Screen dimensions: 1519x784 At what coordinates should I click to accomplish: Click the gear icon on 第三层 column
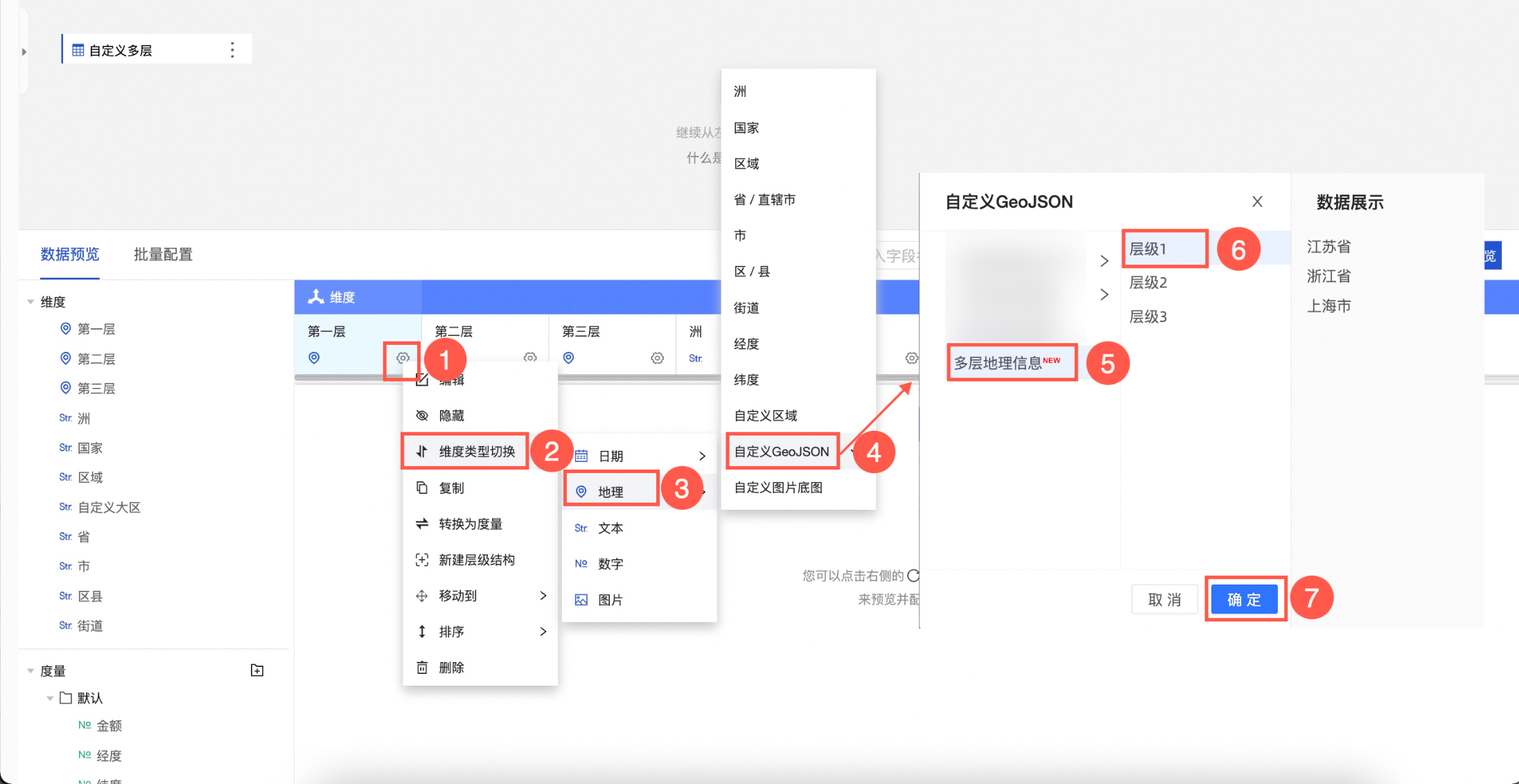(x=657, y=358)
